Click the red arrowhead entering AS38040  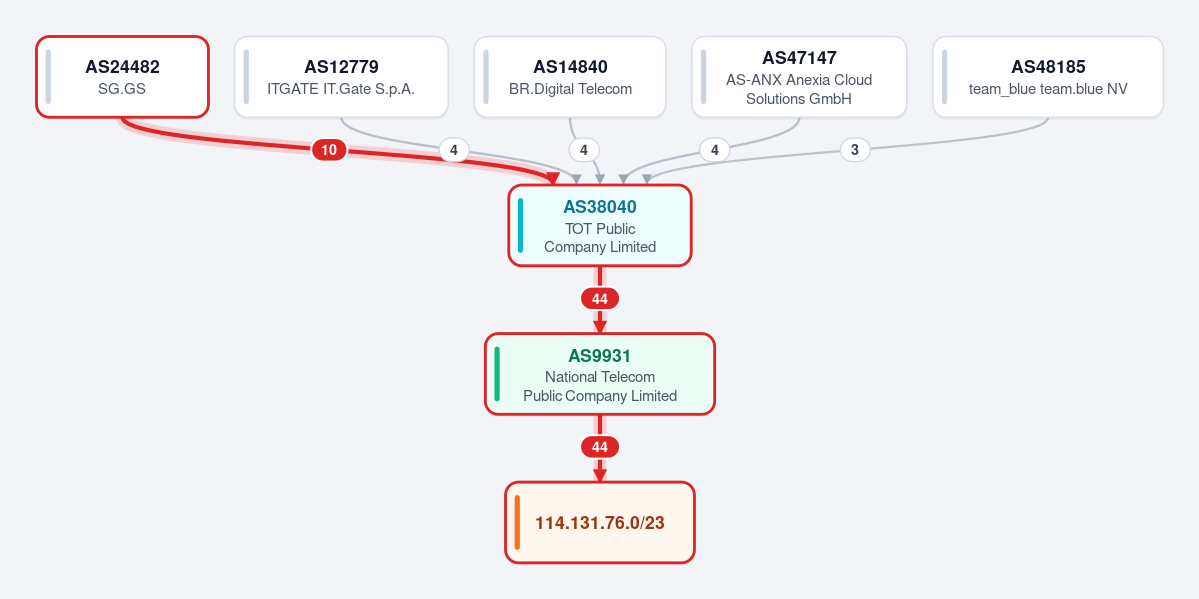coord(553,178)
